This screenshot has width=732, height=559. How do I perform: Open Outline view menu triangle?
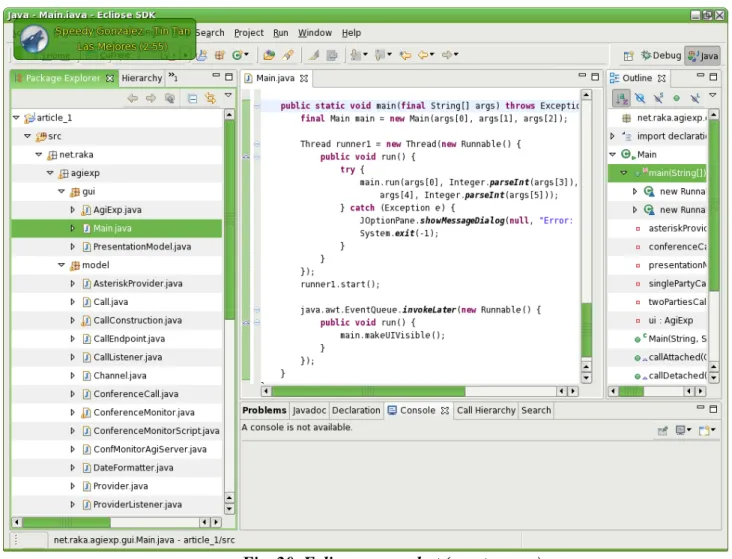pos(712,95)
